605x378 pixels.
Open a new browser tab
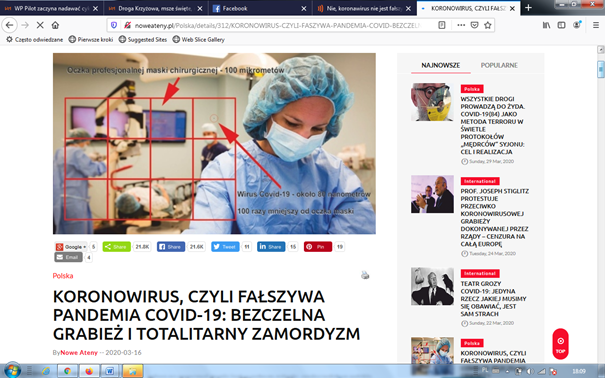[528, 8]
